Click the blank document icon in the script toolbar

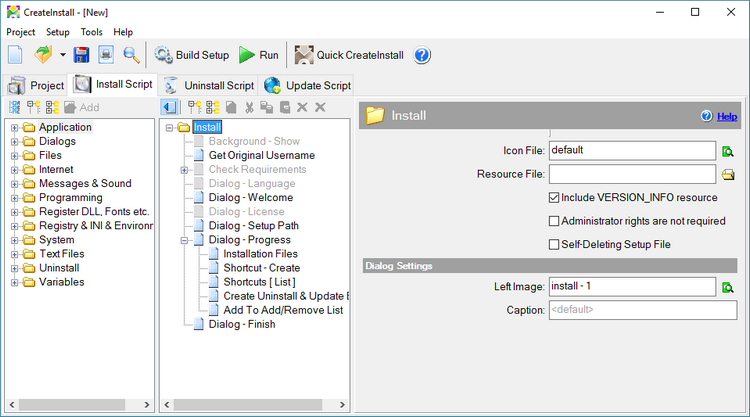(231, 107)
